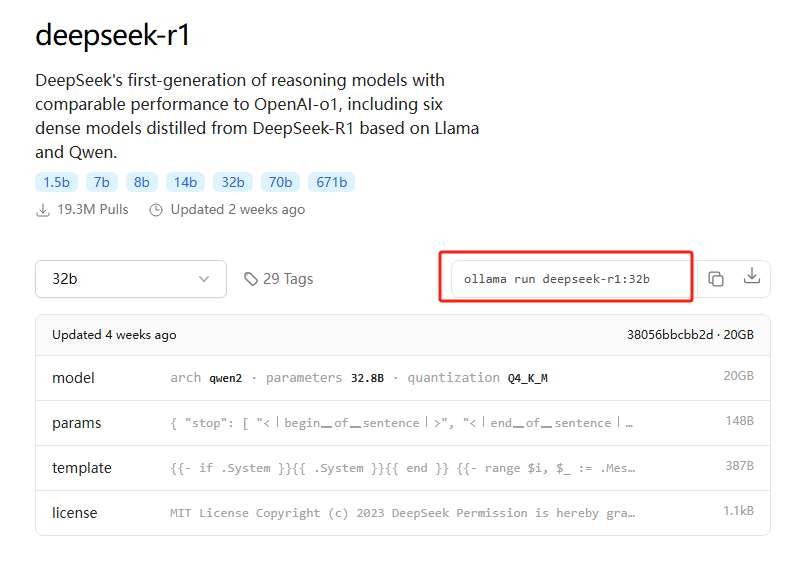
Task: Open the template row details
Action: 403,468
